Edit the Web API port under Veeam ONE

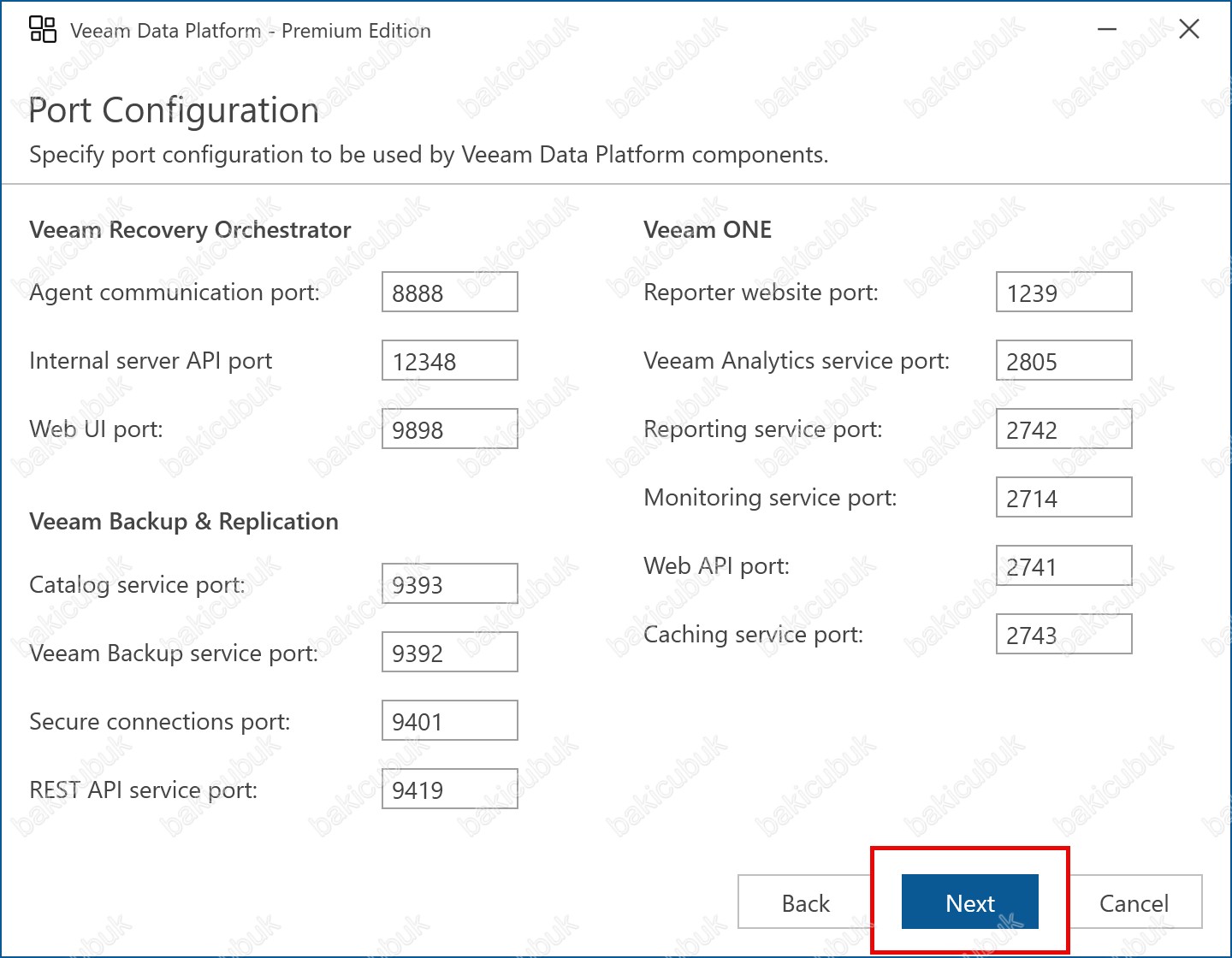point(1063,566)
